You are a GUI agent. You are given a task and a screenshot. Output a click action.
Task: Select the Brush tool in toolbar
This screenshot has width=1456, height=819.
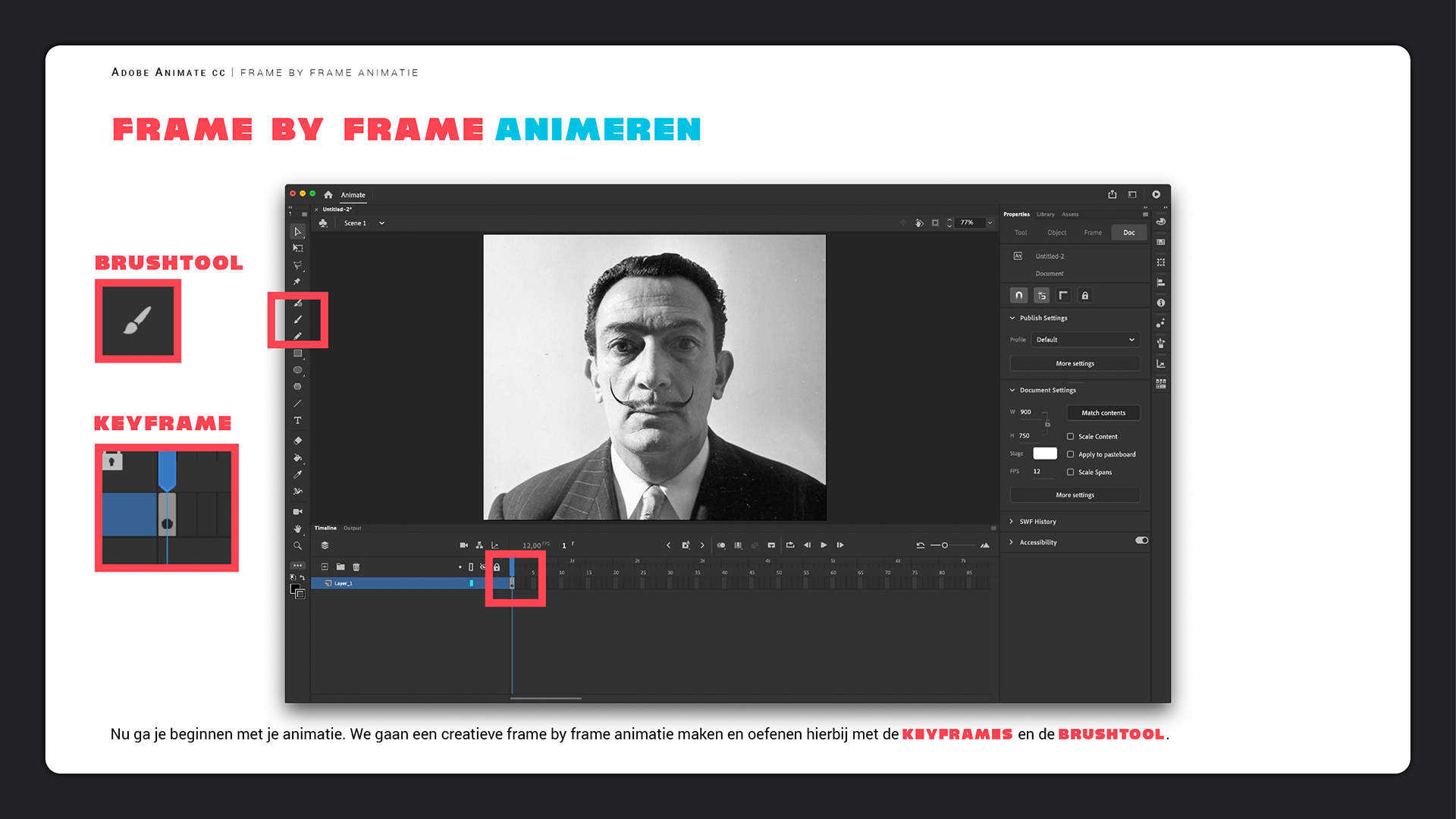[x=298, y=319]
